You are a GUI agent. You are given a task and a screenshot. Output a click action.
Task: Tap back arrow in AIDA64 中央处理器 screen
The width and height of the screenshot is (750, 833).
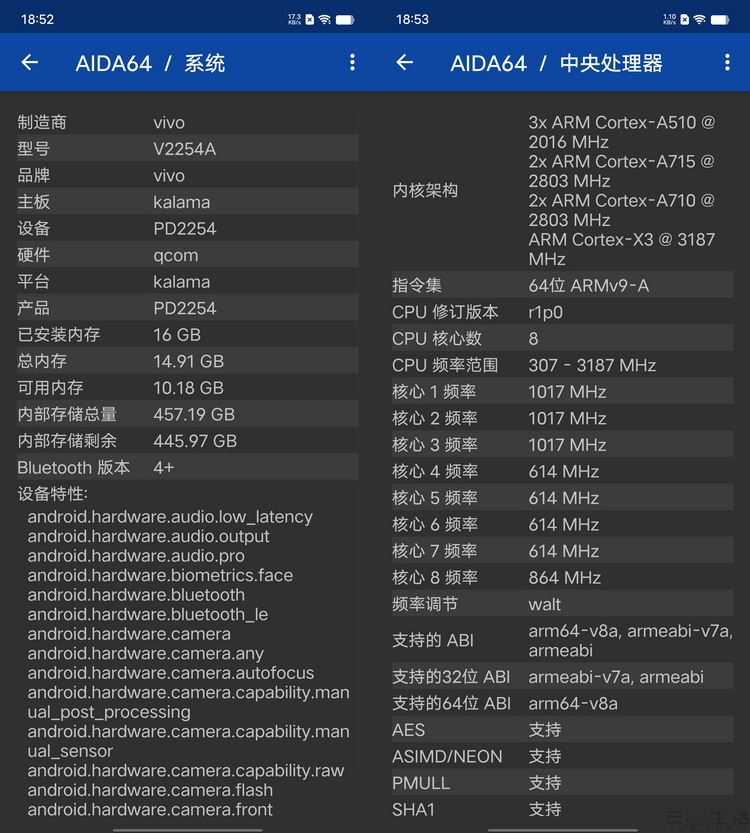405,63
